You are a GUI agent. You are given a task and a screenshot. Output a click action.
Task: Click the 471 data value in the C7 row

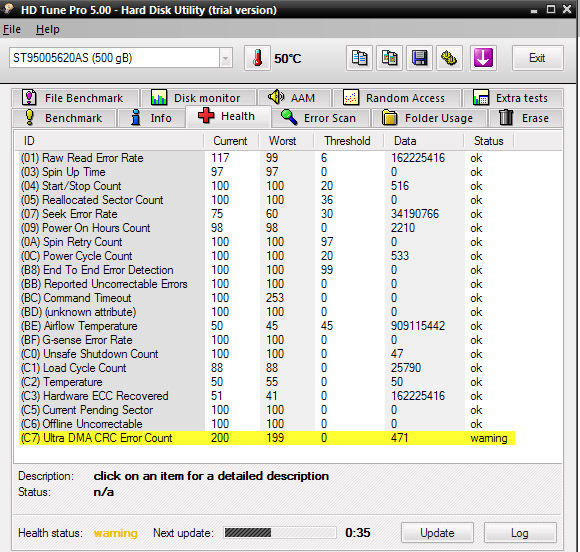click(399, 438)
